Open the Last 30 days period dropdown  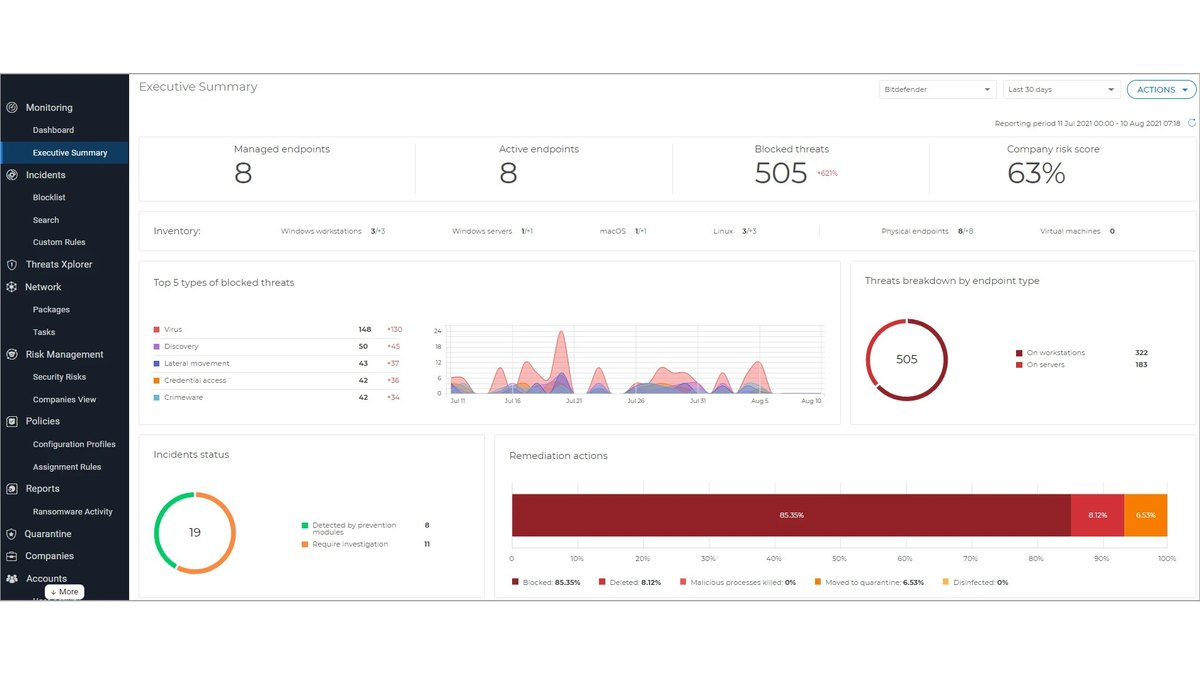pyautogui.click(x=1061, y=89)
